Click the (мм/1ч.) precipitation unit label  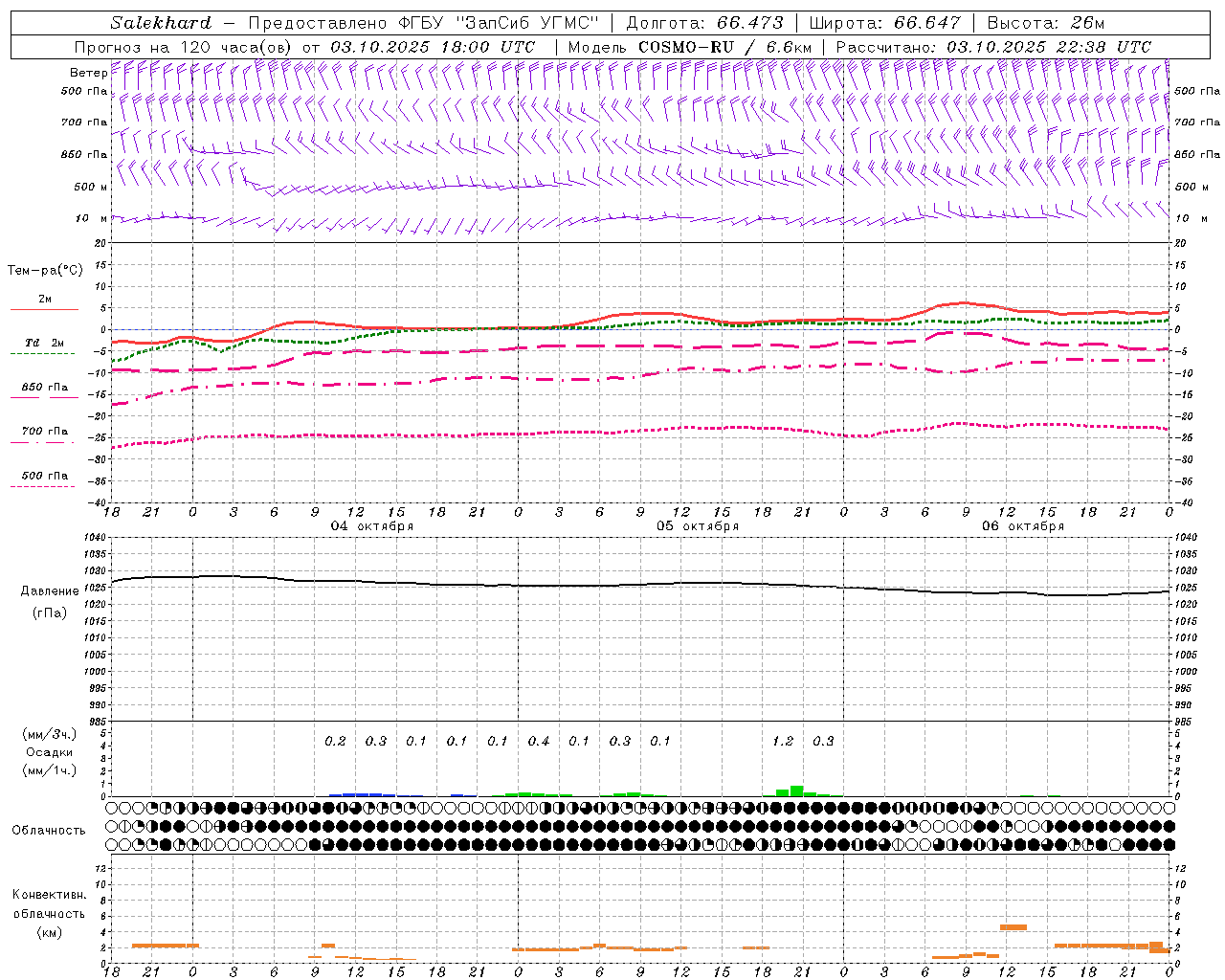point(50,770)
